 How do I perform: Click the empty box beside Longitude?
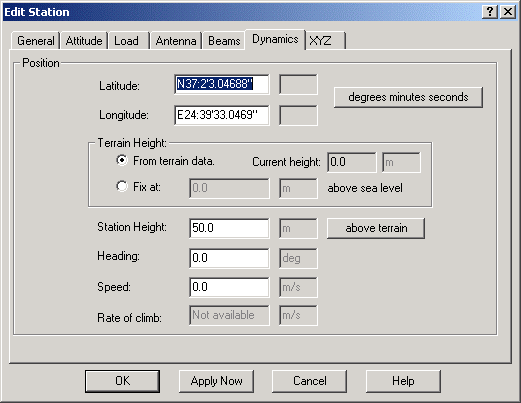pos(298,115)
